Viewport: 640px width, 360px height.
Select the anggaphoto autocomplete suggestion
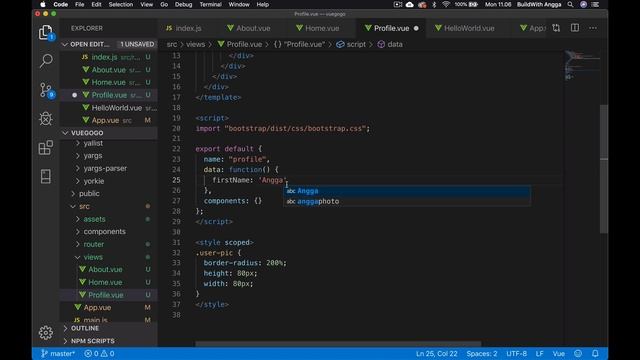point(407,201)
